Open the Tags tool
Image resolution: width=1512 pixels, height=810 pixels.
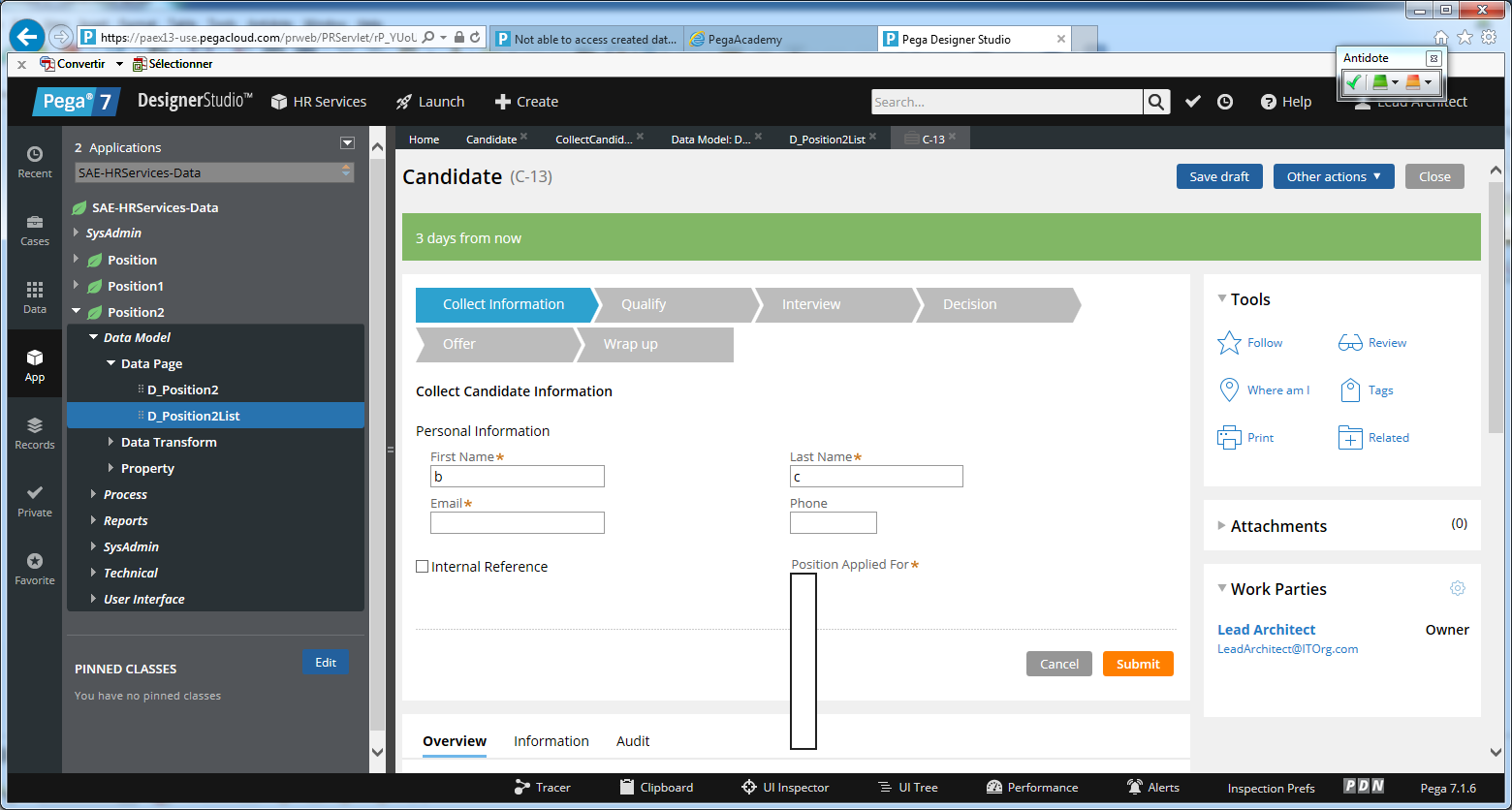pos(1367,390)
